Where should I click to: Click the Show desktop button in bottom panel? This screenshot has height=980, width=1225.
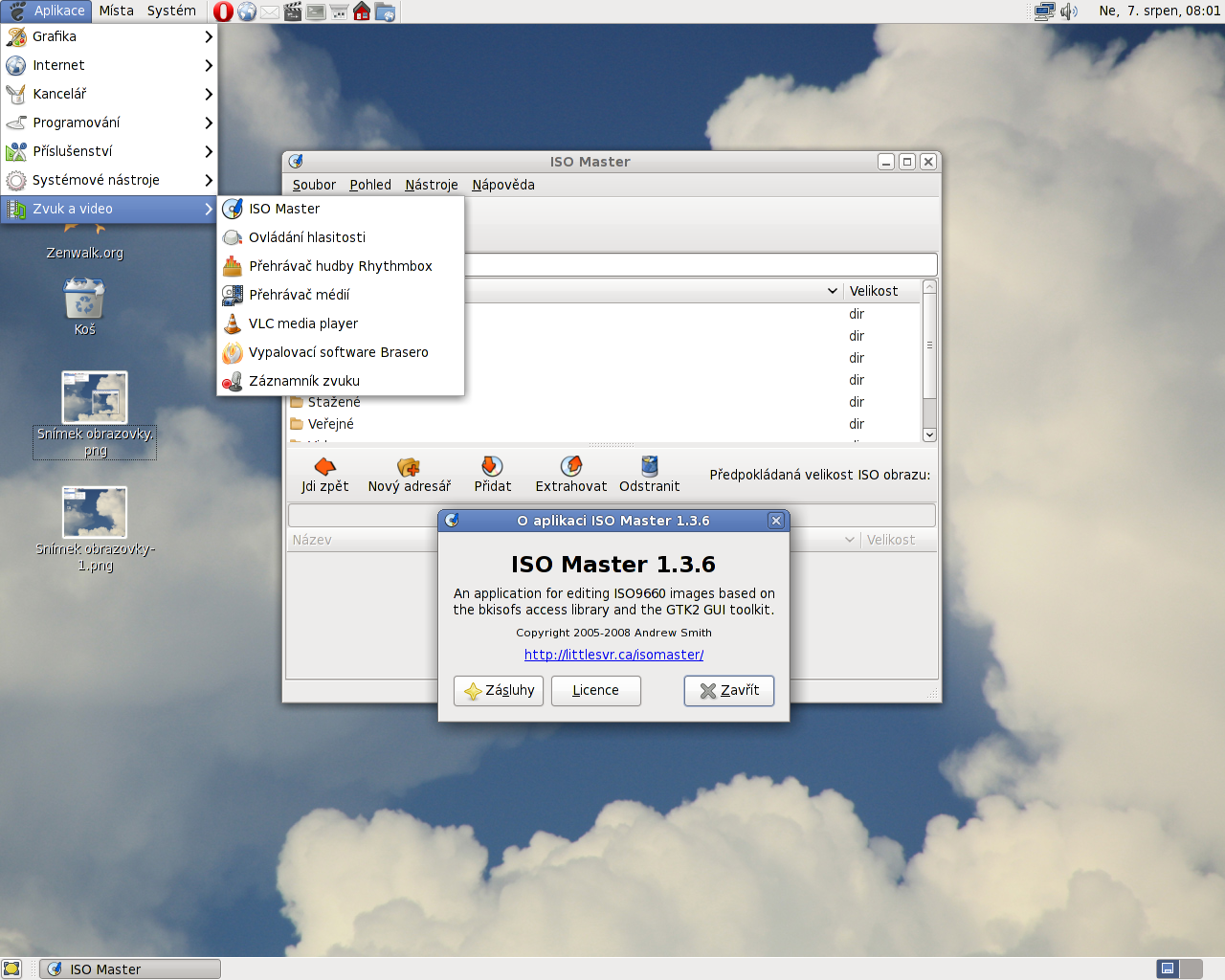[11, 969]
